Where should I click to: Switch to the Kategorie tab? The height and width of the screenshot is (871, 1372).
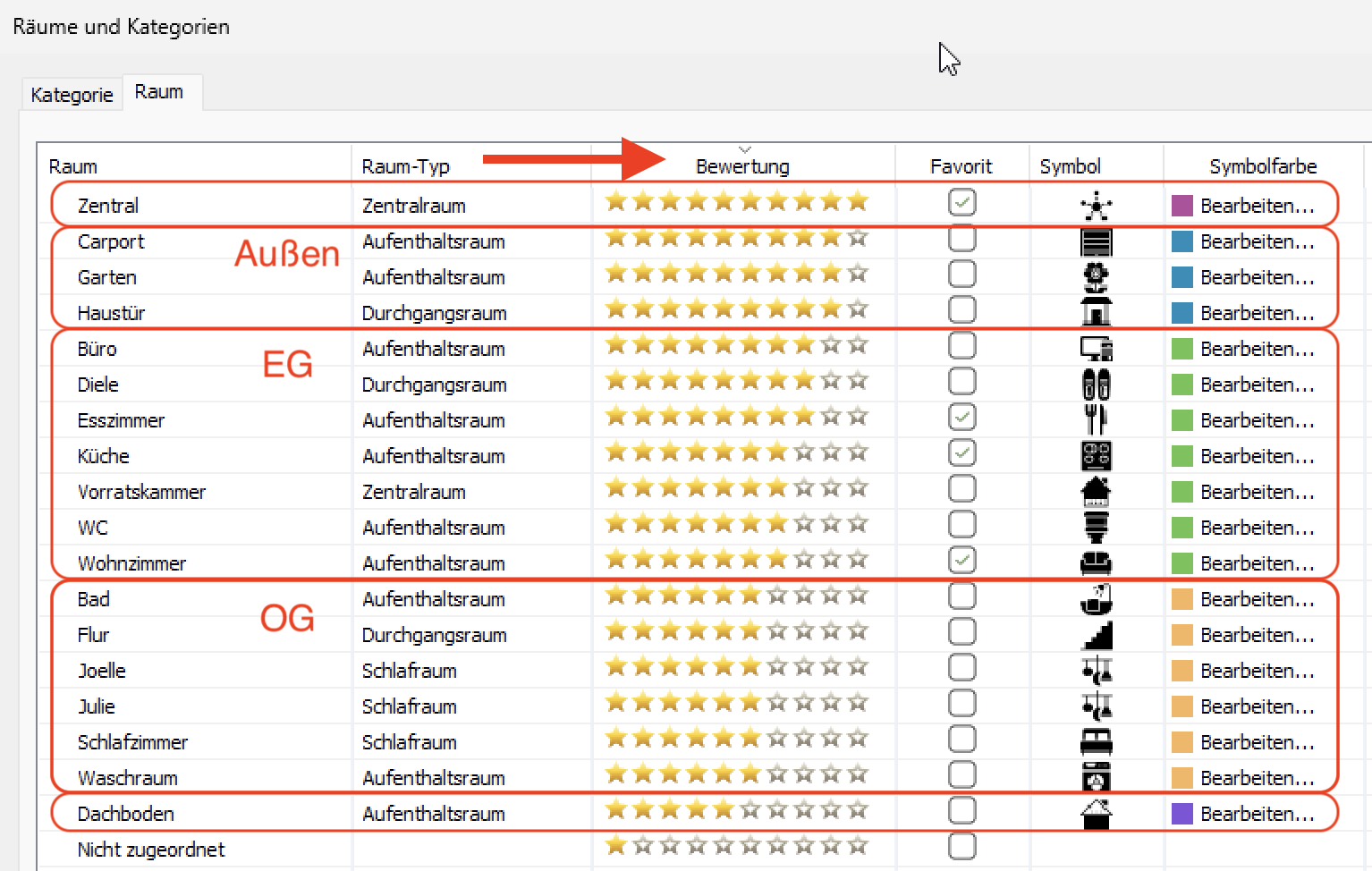pos(72,95)
